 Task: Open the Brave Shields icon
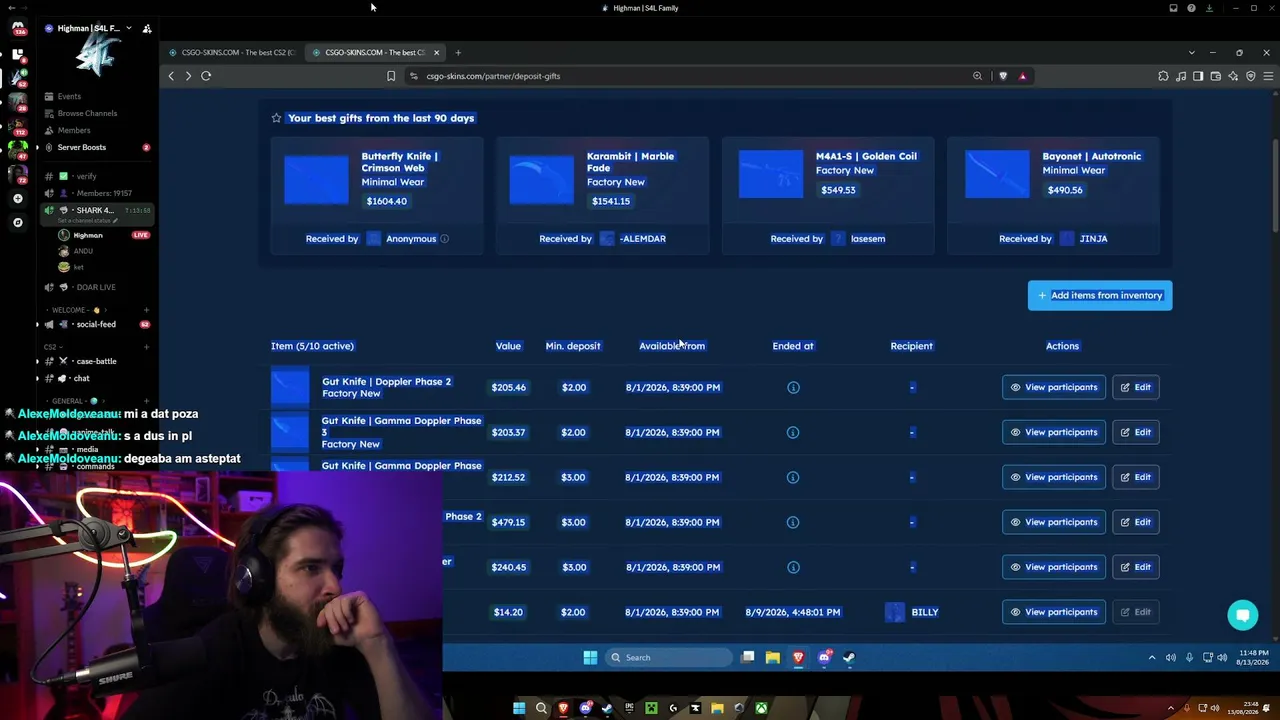[1003, 76]
